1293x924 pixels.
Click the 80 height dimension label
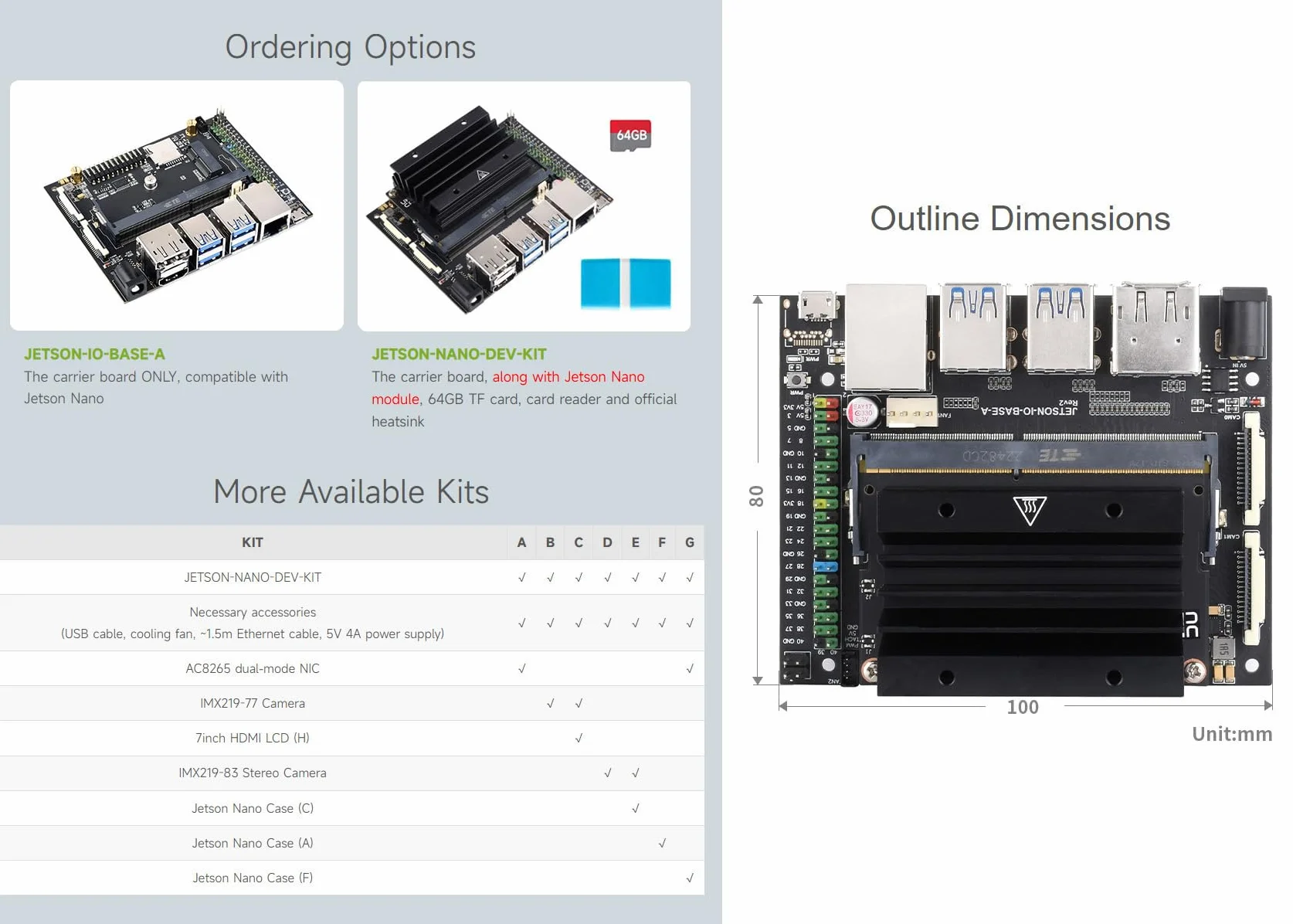pos(756,496)
